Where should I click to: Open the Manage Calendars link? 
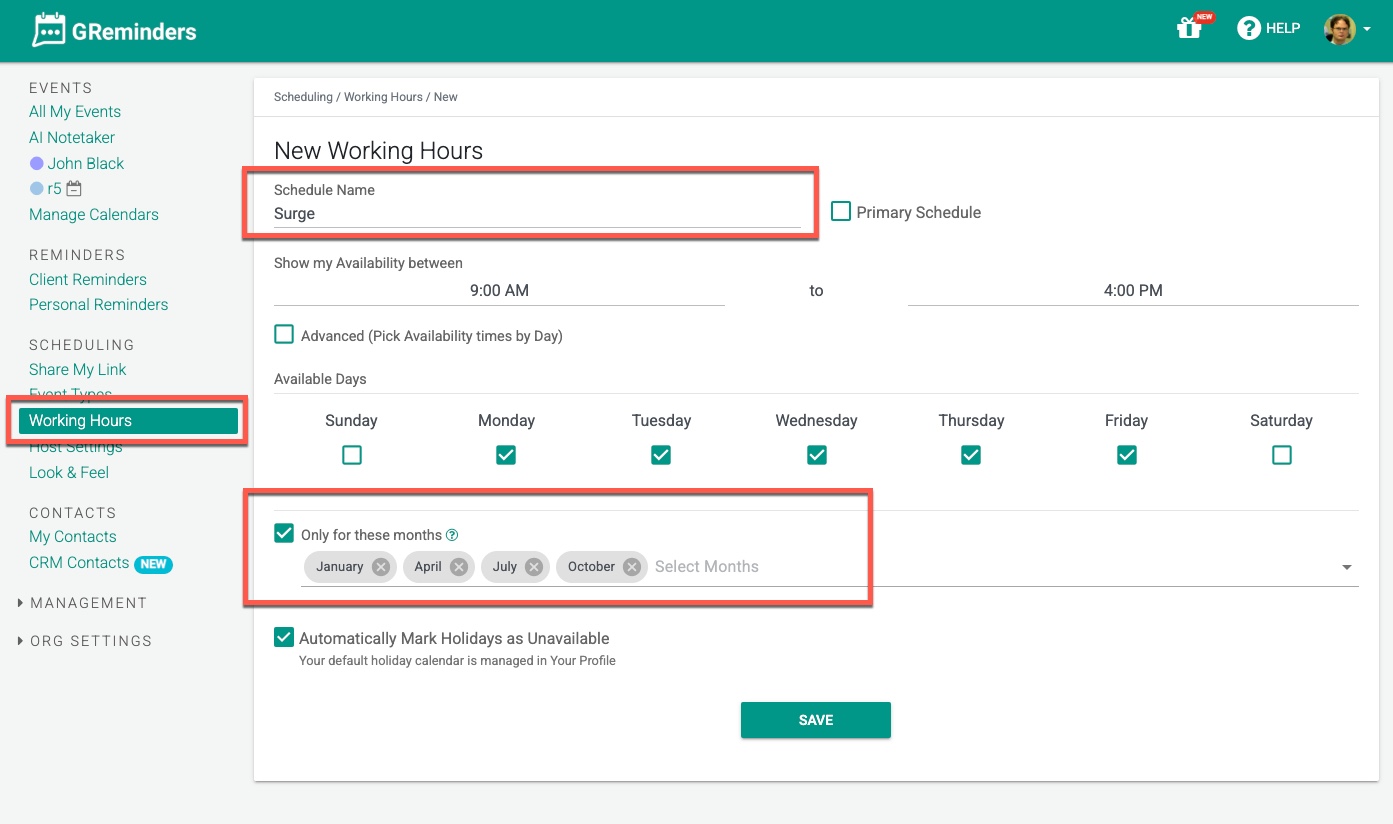click(93, 214)
